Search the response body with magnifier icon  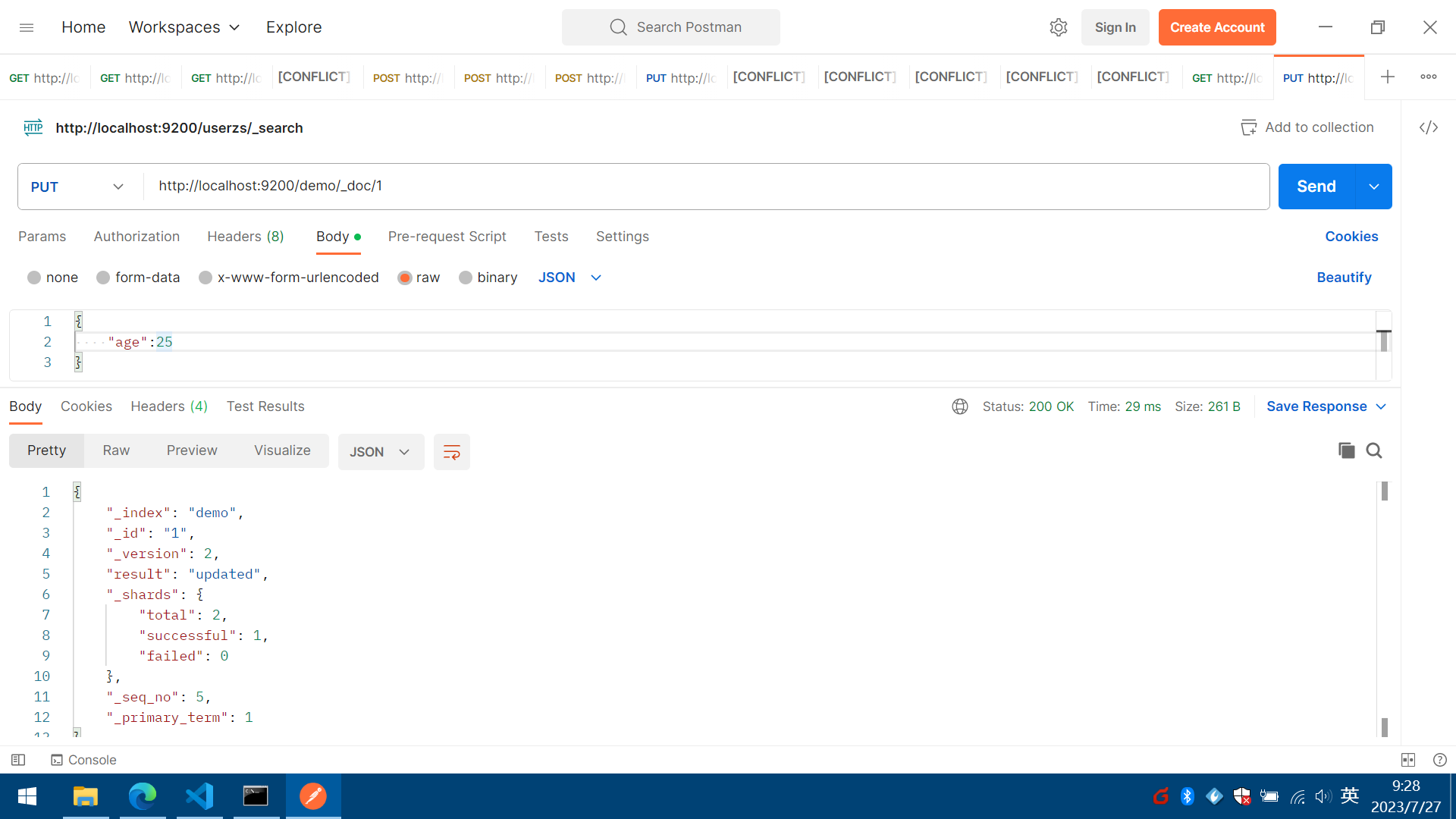[1374, 451]
